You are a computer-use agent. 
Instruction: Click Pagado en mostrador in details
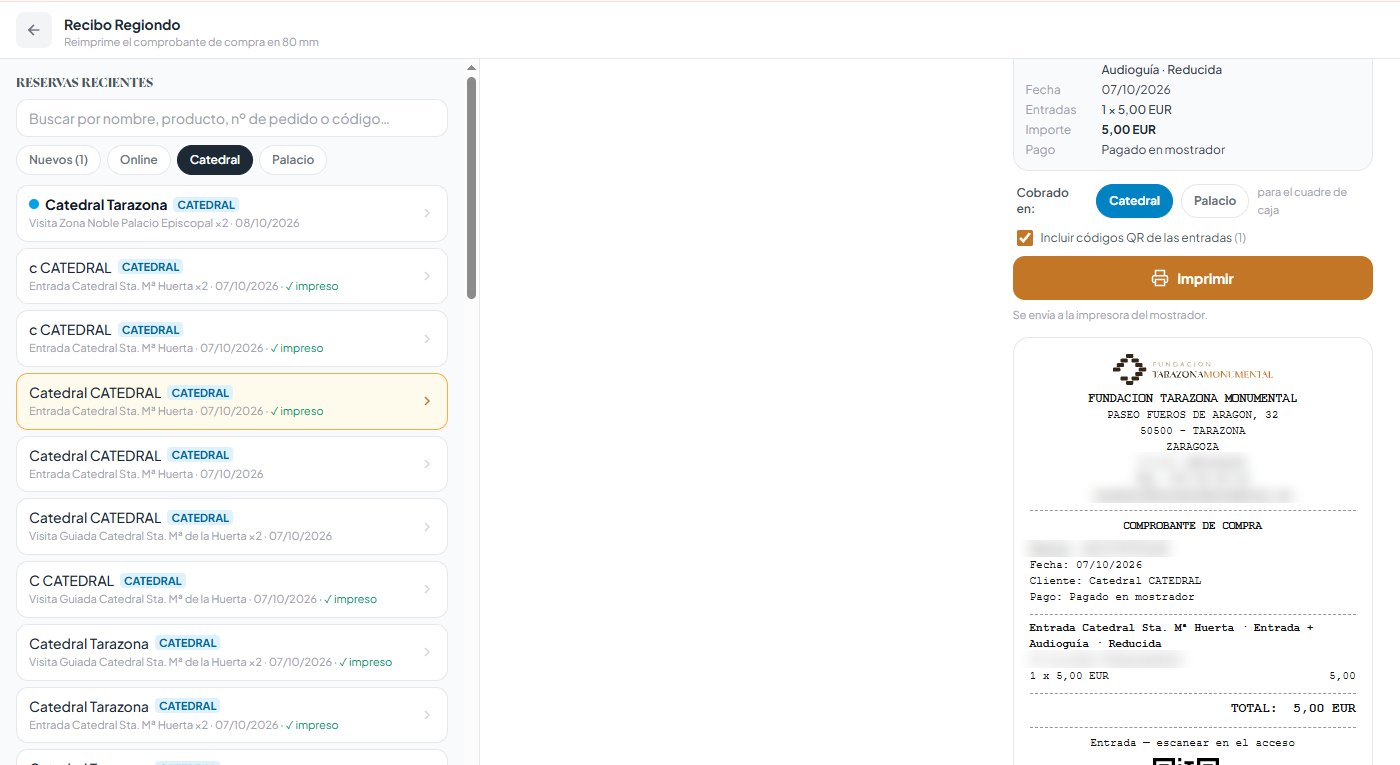[x=1163, y=150]
